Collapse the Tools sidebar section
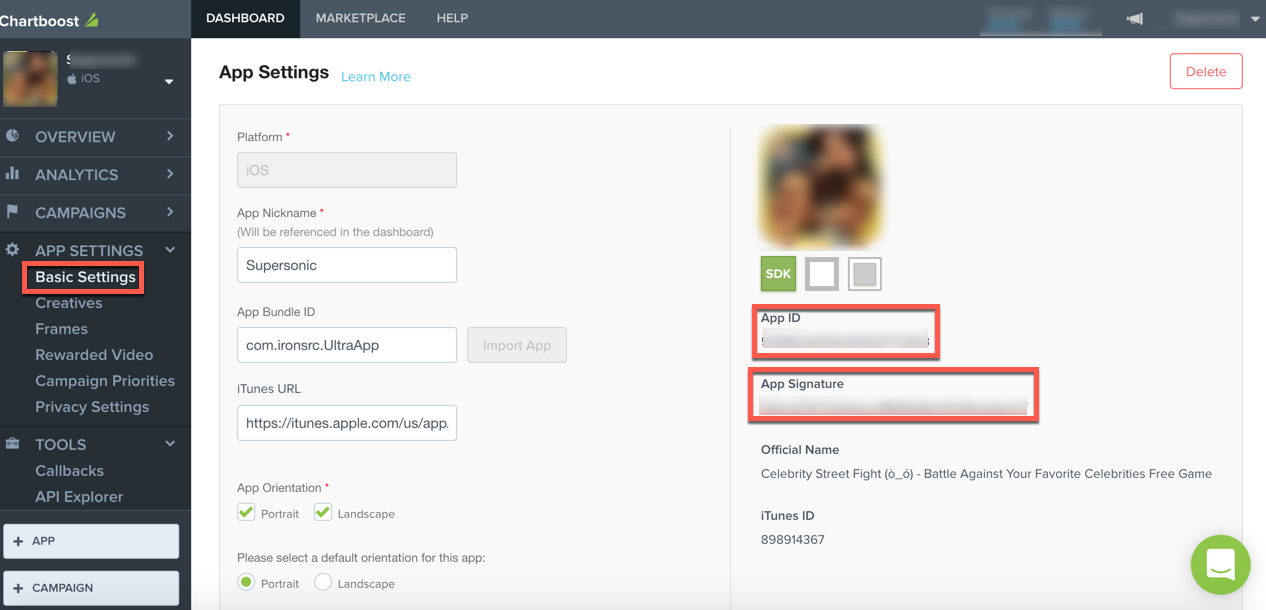This screenshot has width=1266, height=610. click(170, 444)
